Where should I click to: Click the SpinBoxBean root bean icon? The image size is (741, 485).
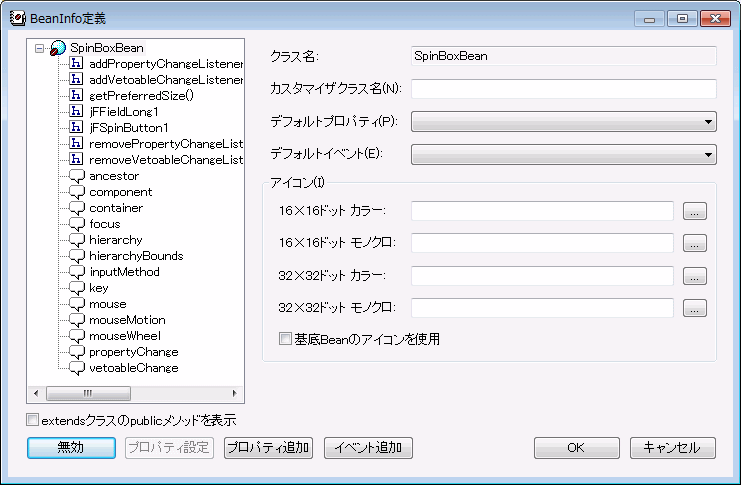[x=58, y=48]
